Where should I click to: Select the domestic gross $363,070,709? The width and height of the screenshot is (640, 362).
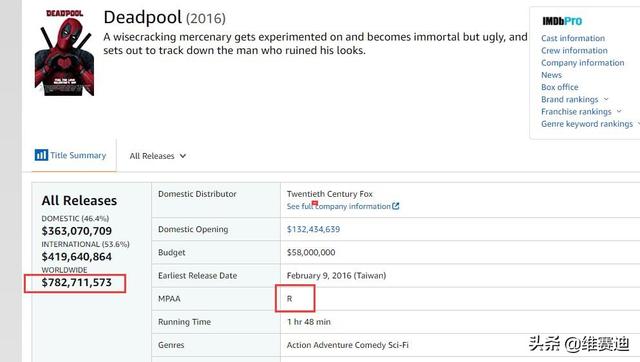76,231
